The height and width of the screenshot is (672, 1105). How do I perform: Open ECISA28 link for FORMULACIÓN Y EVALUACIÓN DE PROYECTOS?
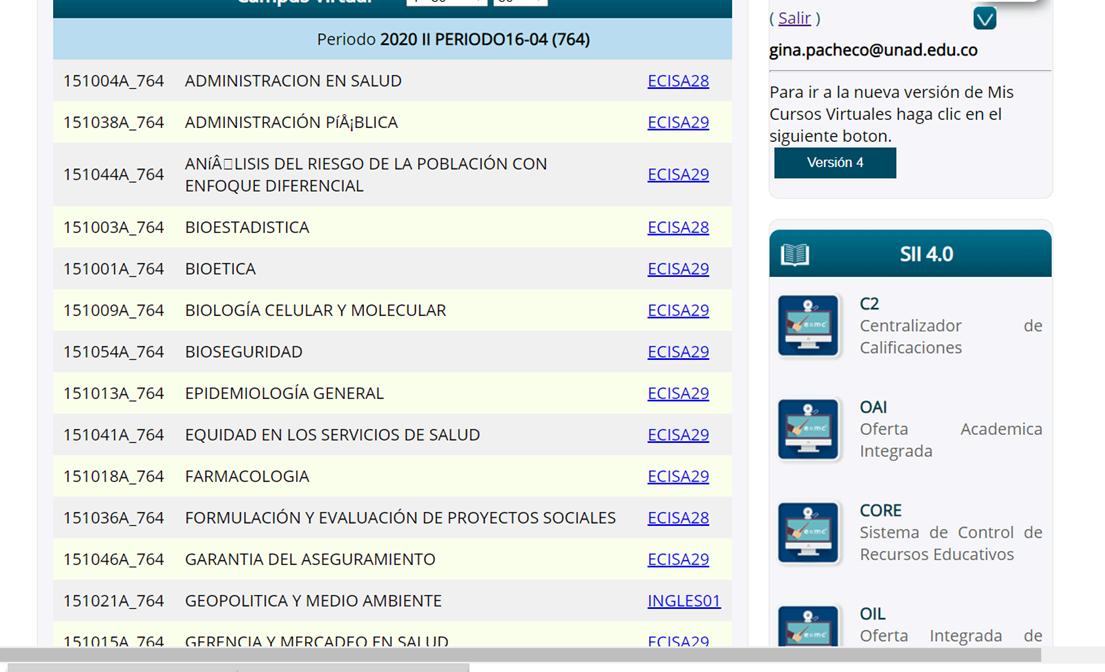click(678, 518)
